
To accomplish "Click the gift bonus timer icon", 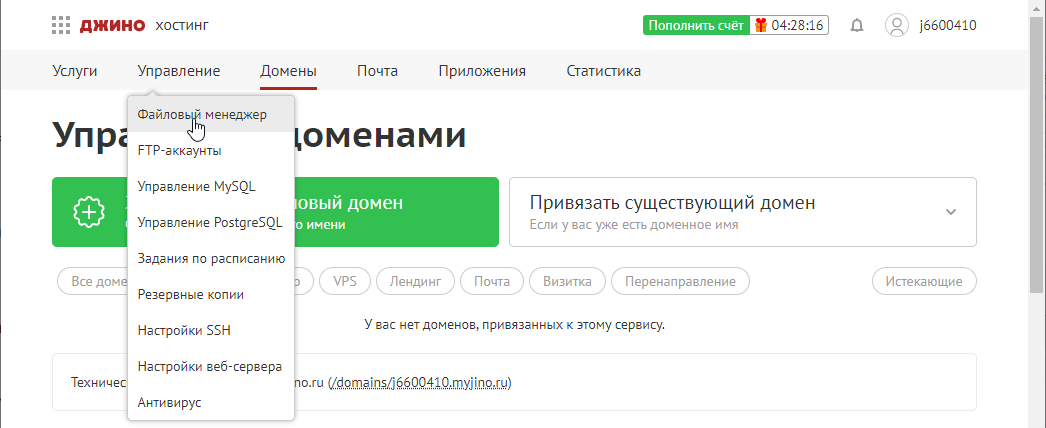I will tap(761, 25).
